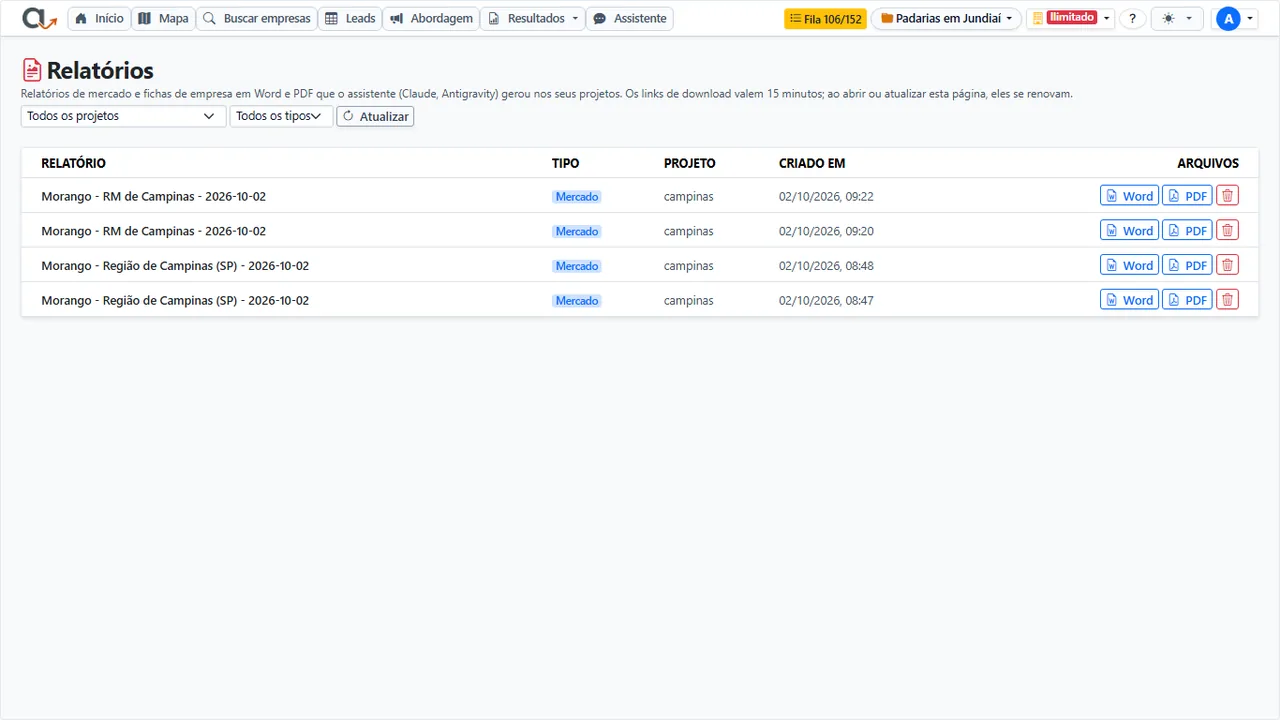This screenshot has width=1280, height=720.
Task: Click the campinas project cell in 08:48 row
Action: point(689,266)
